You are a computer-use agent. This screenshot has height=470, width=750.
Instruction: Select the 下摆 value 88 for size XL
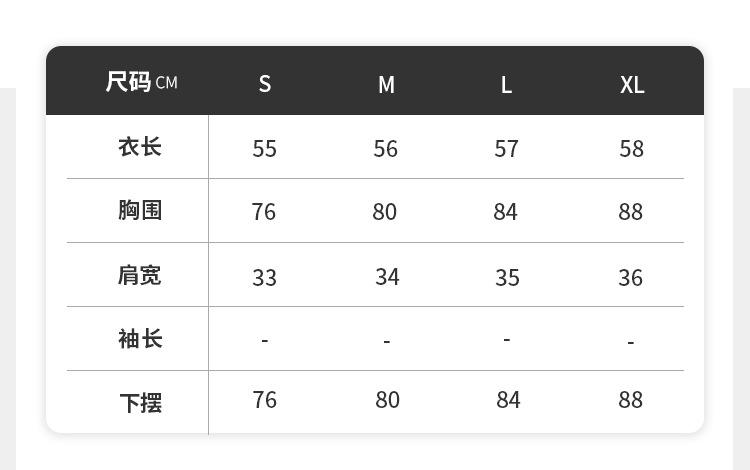tap(630, 400)
